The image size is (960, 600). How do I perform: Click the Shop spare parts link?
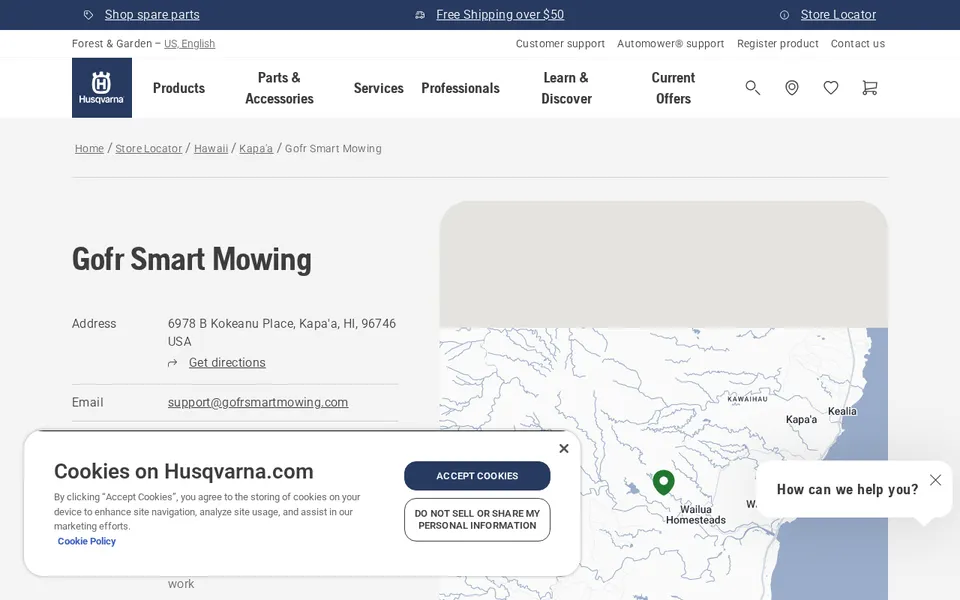[152, 15]
